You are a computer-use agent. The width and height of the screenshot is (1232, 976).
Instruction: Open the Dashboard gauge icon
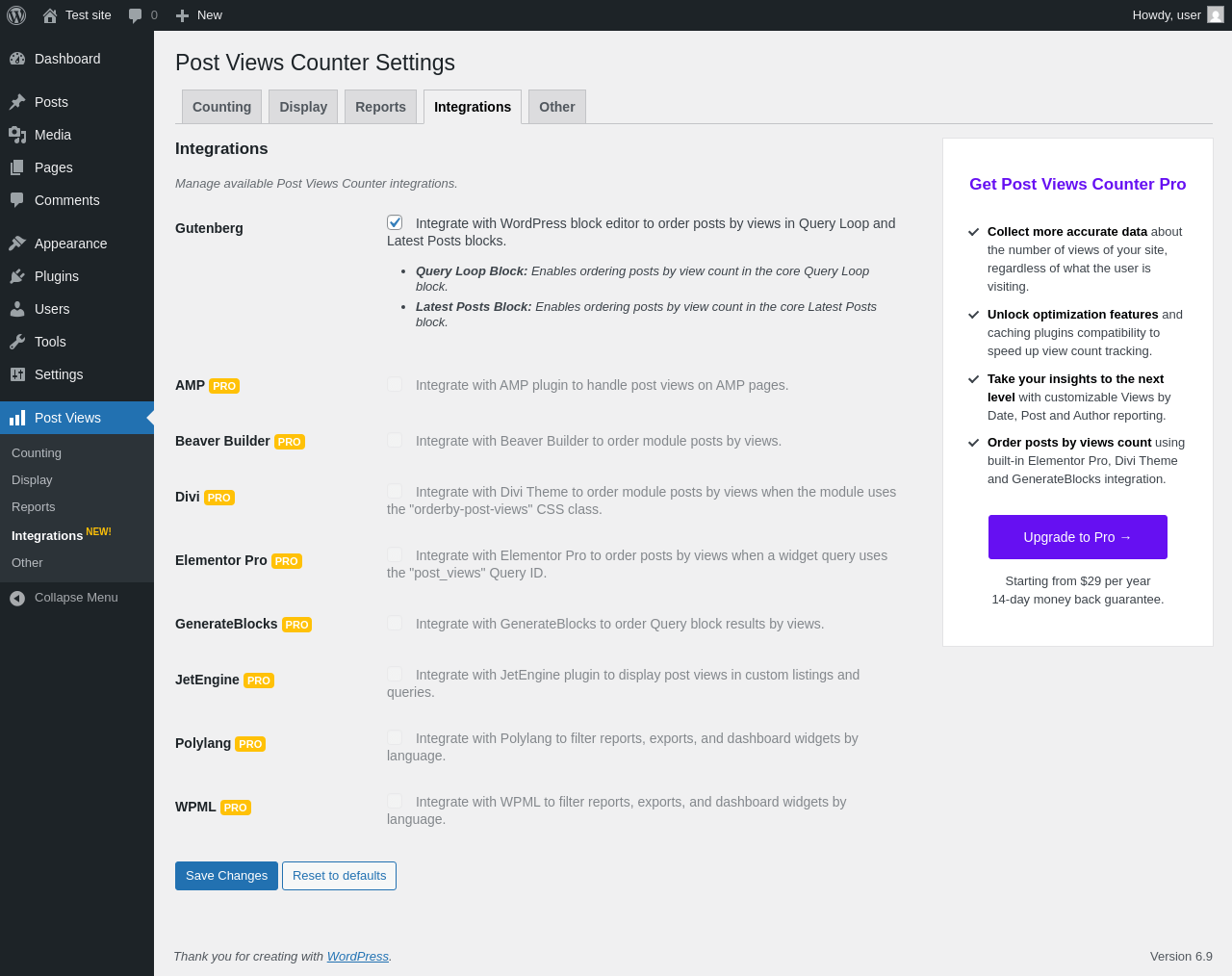17,59
